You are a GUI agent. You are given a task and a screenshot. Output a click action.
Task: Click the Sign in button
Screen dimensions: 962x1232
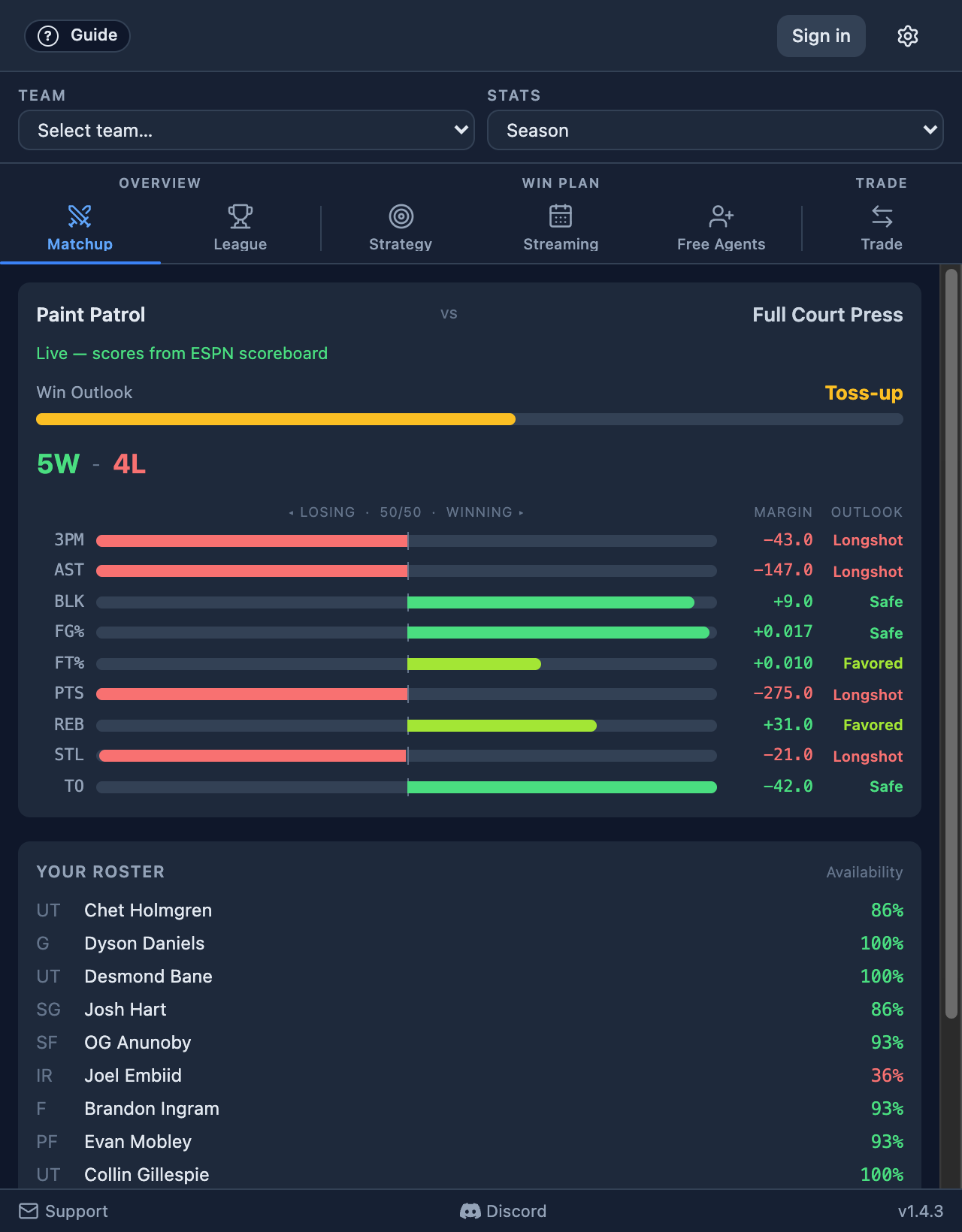(x=821, y=36)
